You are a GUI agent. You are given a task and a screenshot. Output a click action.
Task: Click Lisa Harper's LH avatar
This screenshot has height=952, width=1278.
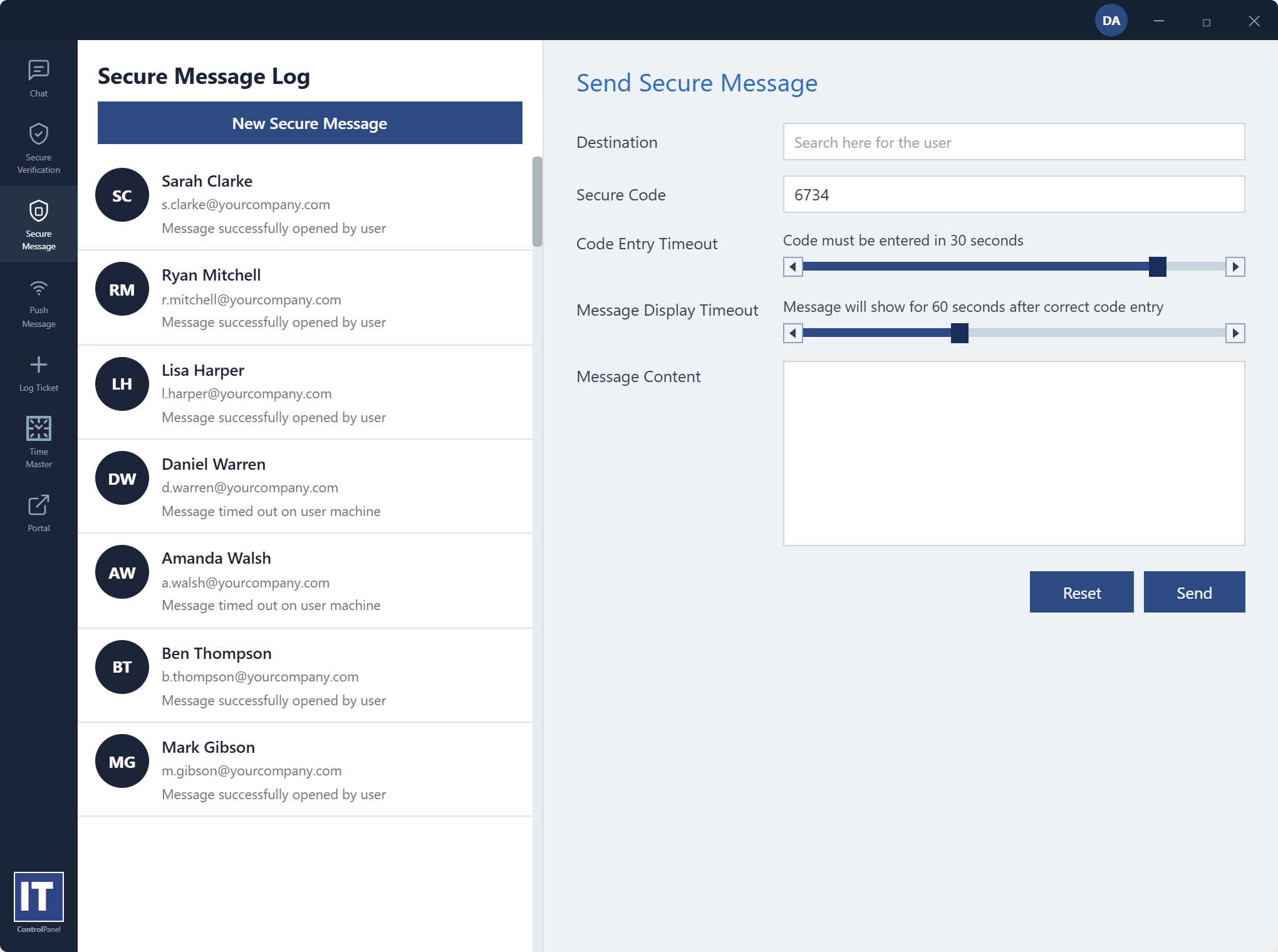point(122,384)
